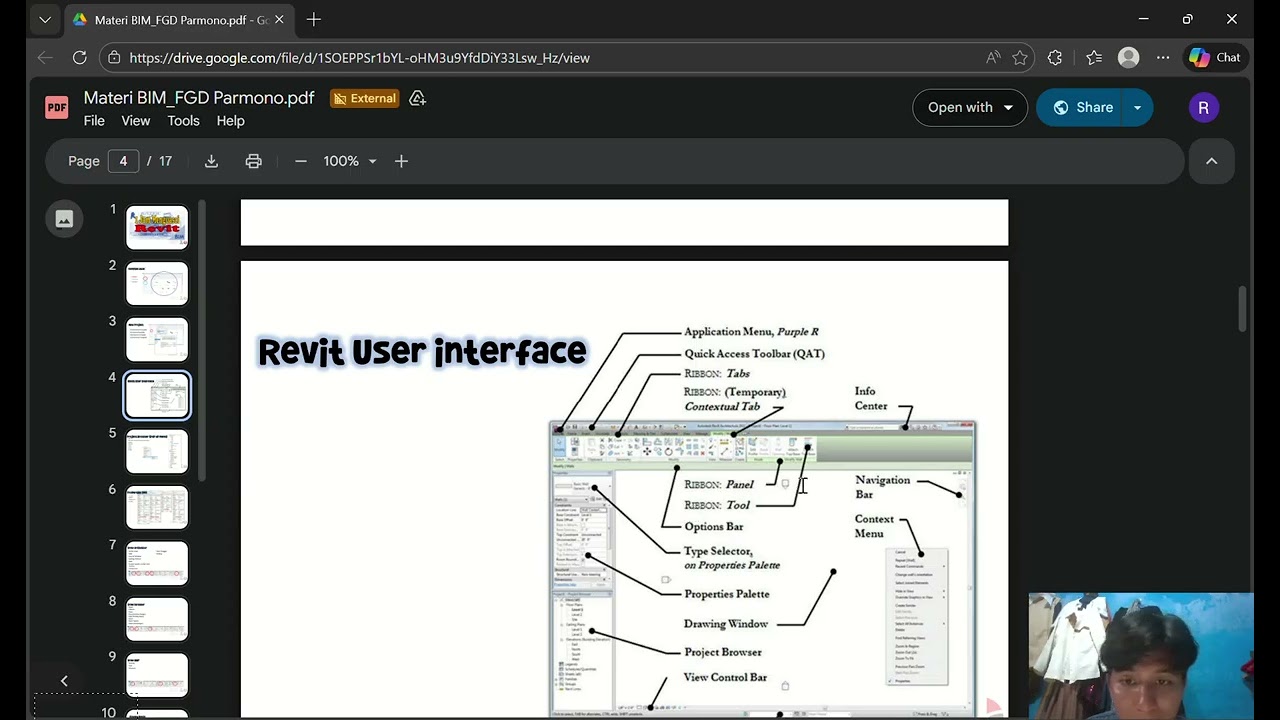Click the Share button

click(1082, 108)
